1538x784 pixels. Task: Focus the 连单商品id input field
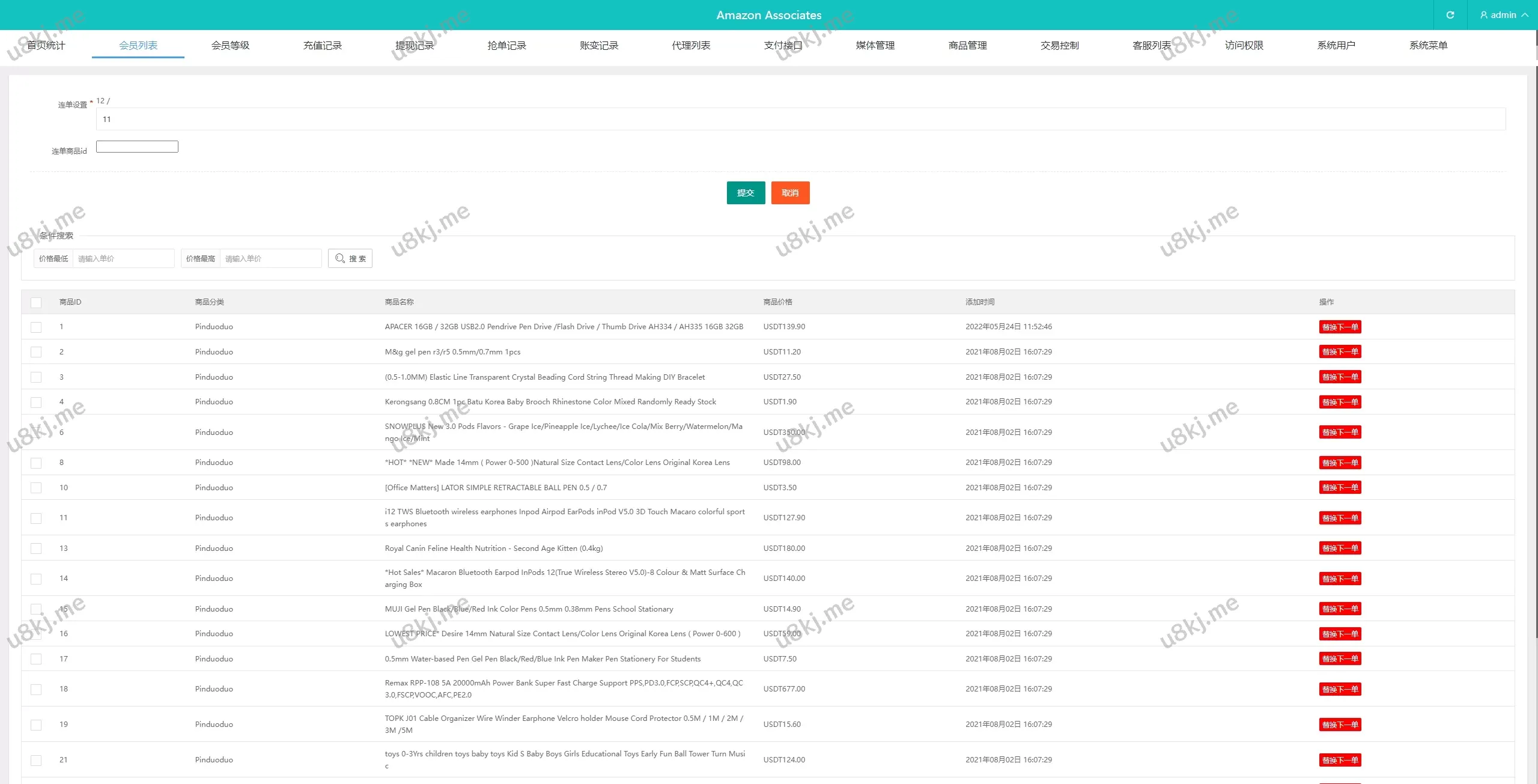tap(137, 147)
